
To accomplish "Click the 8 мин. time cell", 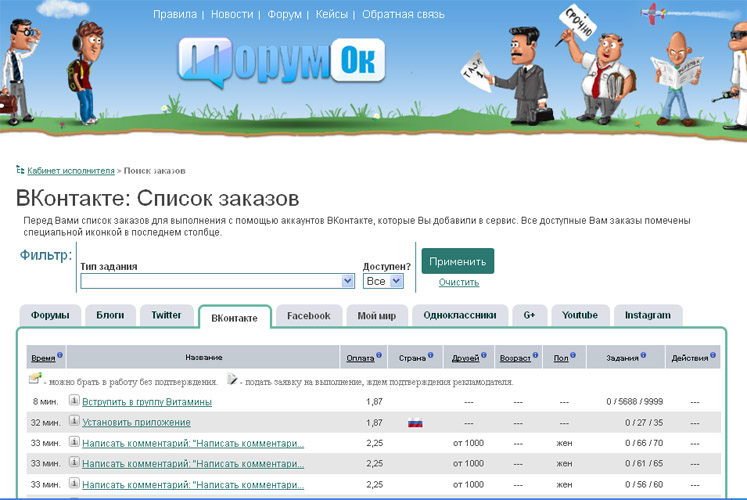I will tap(45, 401).
